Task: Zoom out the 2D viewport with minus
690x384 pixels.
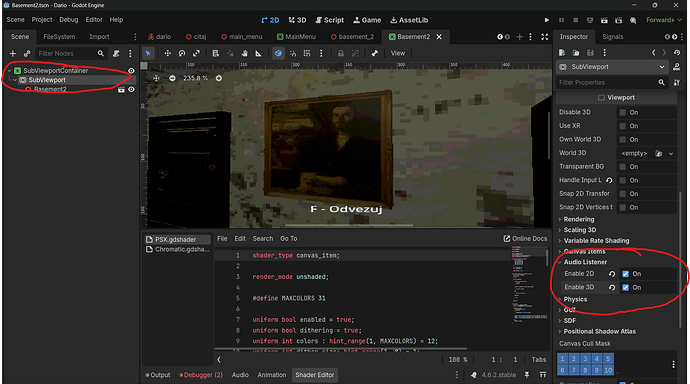Action: (172, 78)
